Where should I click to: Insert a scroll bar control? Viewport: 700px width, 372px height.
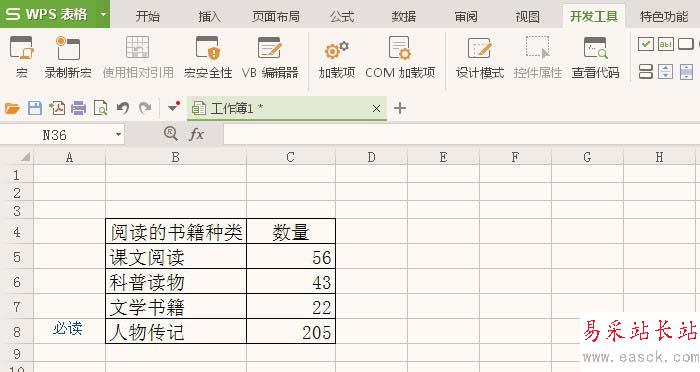(x=686, y=71)
